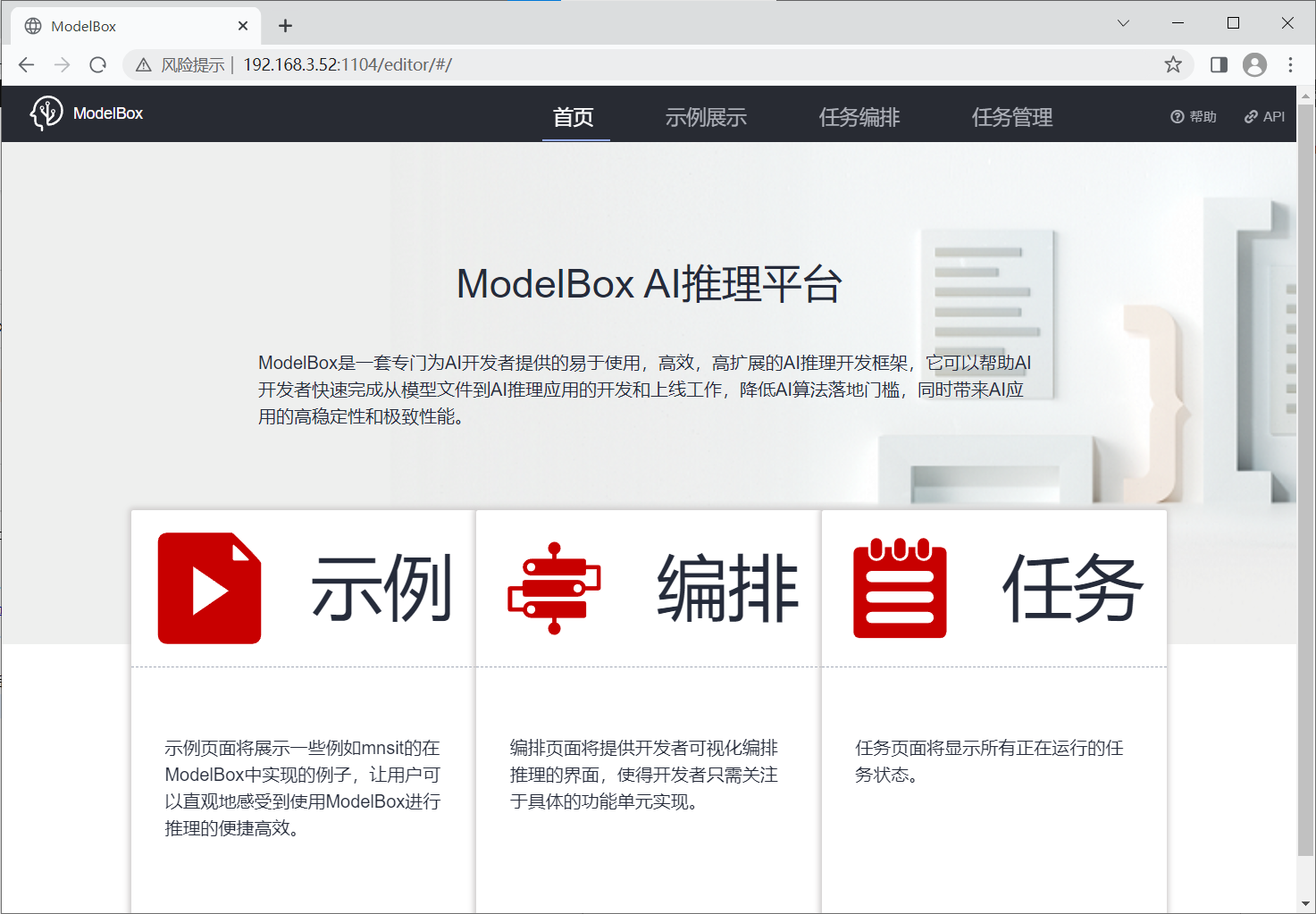Click the vertical page scrollbar

1305,478
